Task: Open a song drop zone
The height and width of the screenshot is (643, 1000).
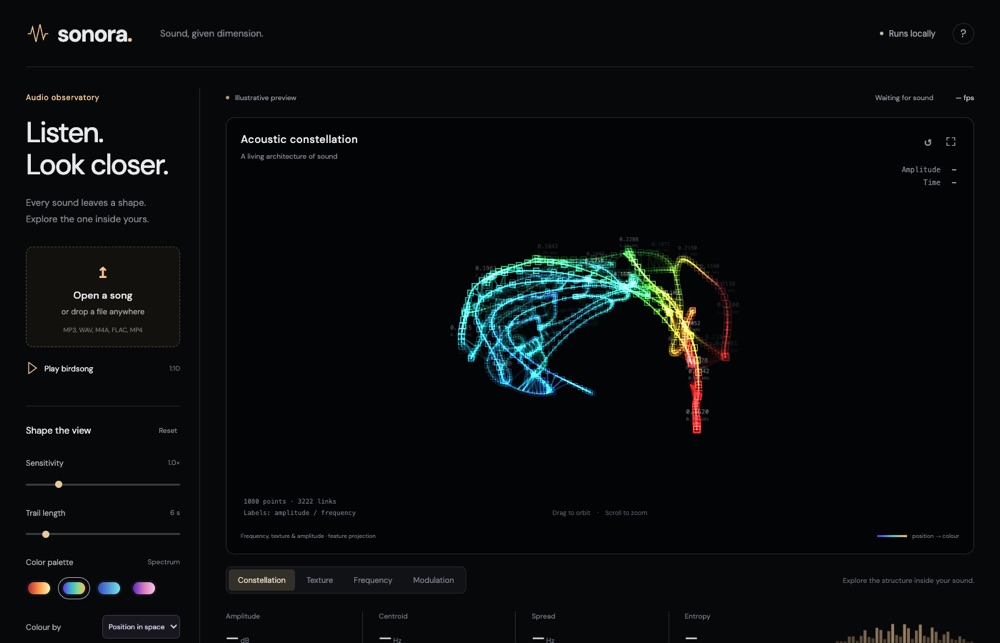Action: (x=103, y=297)
